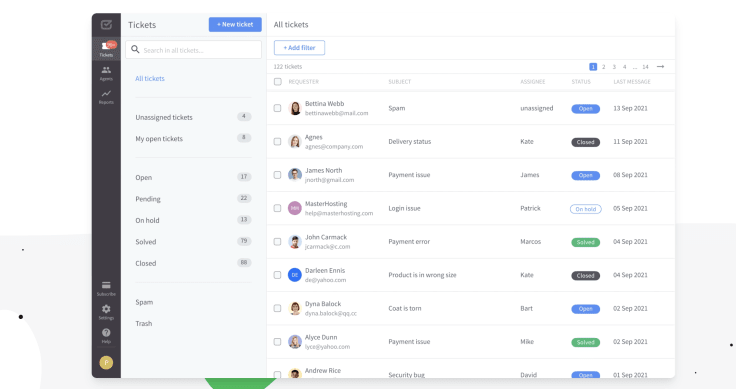
Task: Open the Subscribe icon in the sidebar
Action: pyautogui.click(x=106, y=288)
